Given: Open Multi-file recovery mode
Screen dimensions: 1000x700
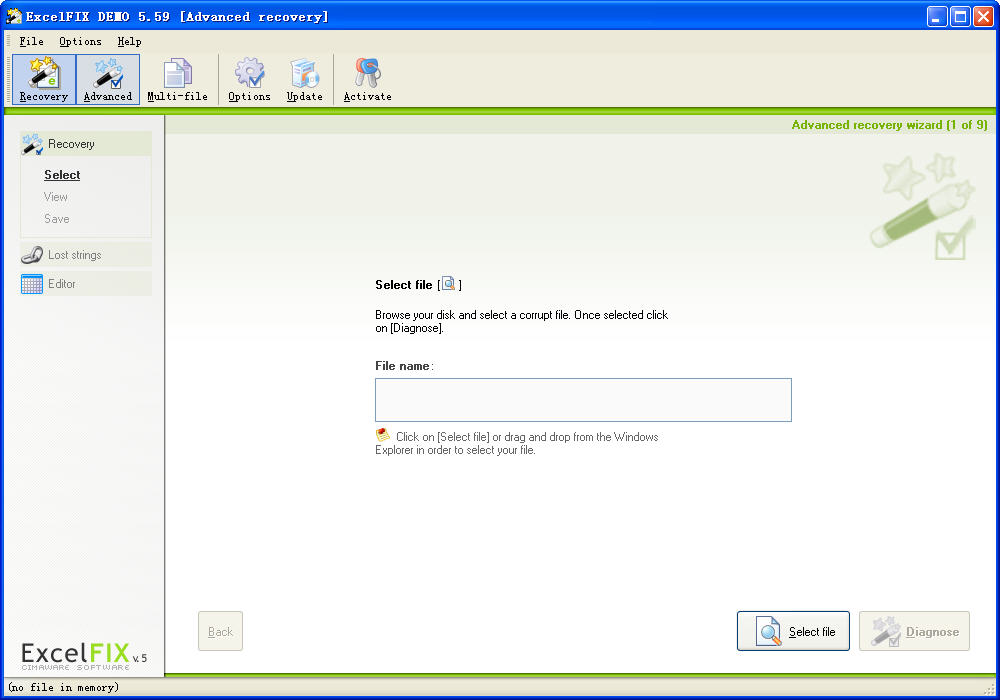Looking at the screenshot, I should point(177,79).
